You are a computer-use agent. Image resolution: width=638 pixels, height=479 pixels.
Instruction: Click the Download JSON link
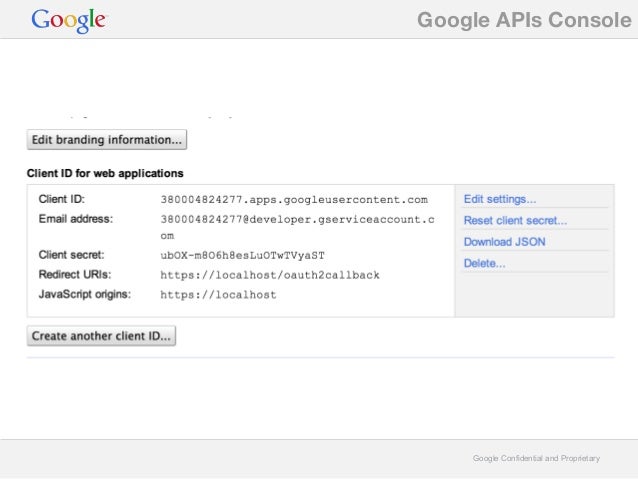click(504, 242)
